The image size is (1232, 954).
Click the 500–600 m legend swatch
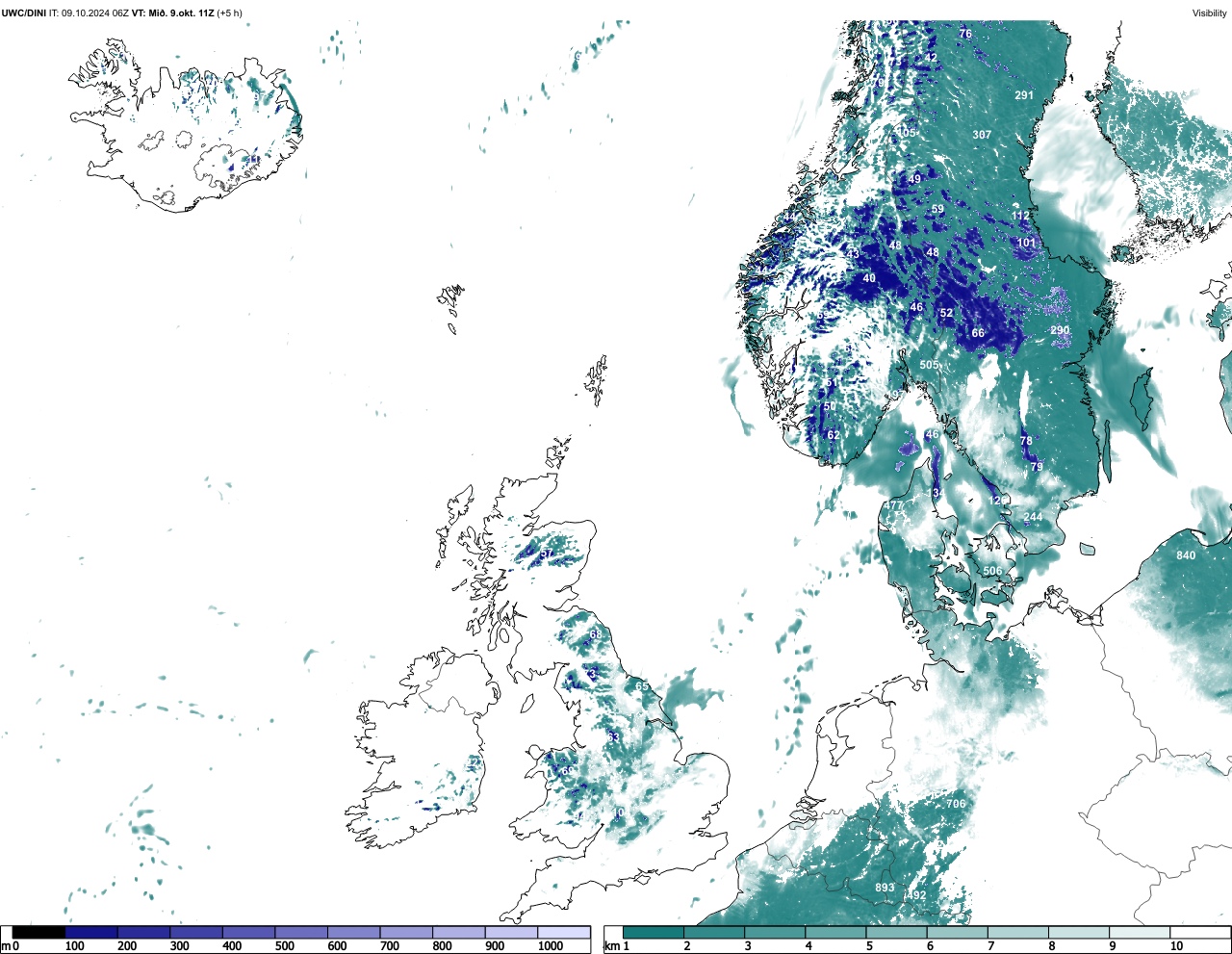tap(301, 933)
